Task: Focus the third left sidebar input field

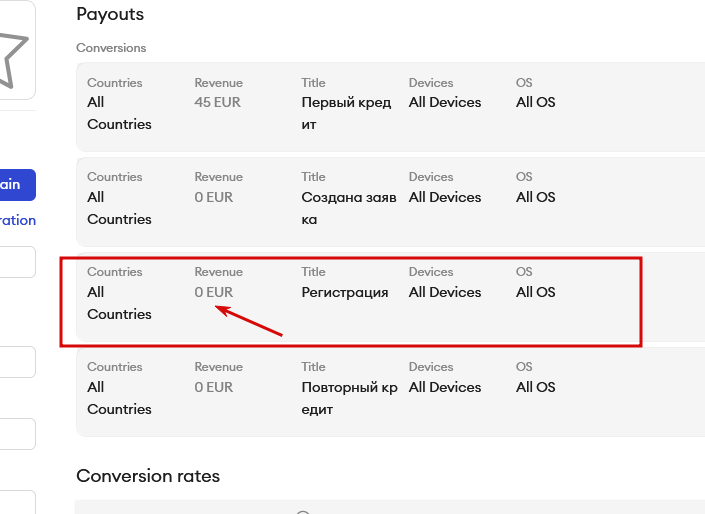Action: point(17,434)
